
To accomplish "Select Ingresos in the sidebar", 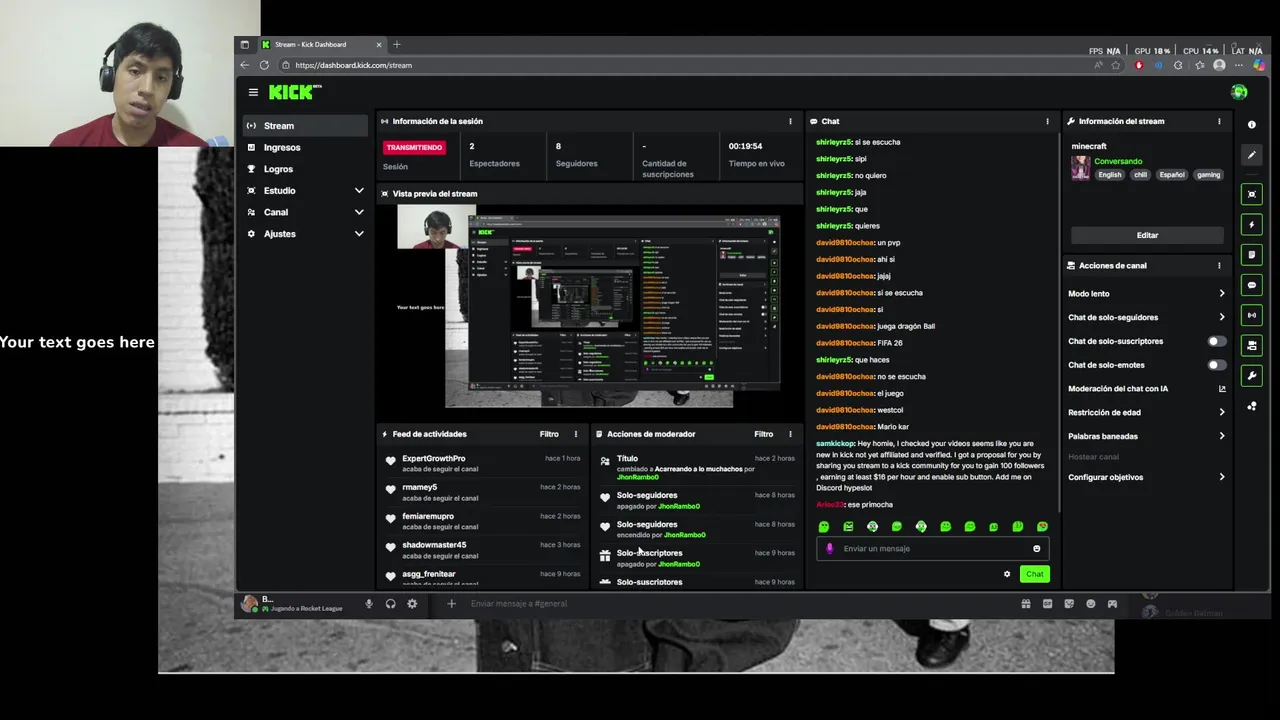I will [305, 147].
